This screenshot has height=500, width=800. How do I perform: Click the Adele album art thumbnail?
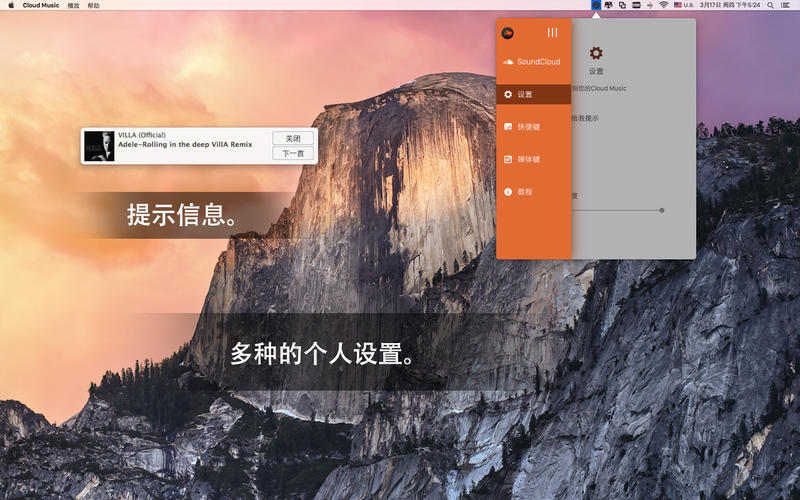click(x=99, y=146)
